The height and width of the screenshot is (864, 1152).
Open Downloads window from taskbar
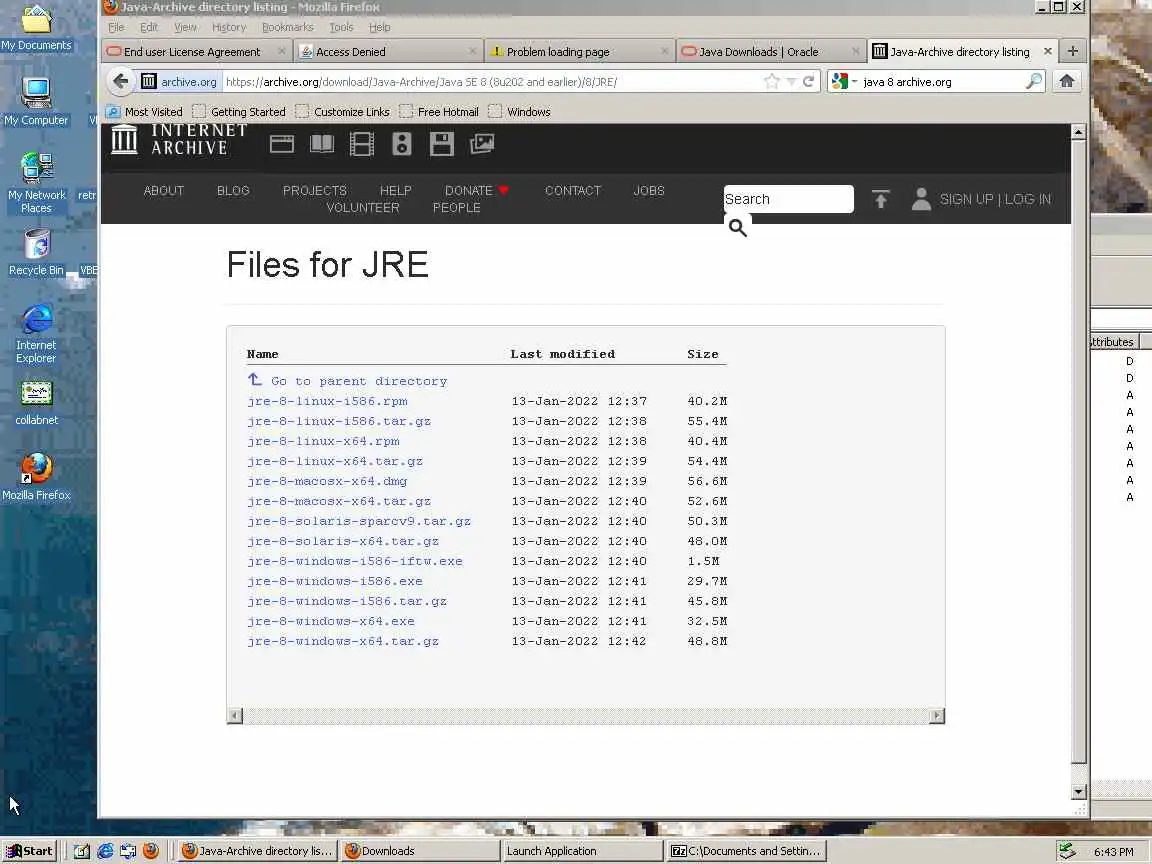tap(419, 851)
